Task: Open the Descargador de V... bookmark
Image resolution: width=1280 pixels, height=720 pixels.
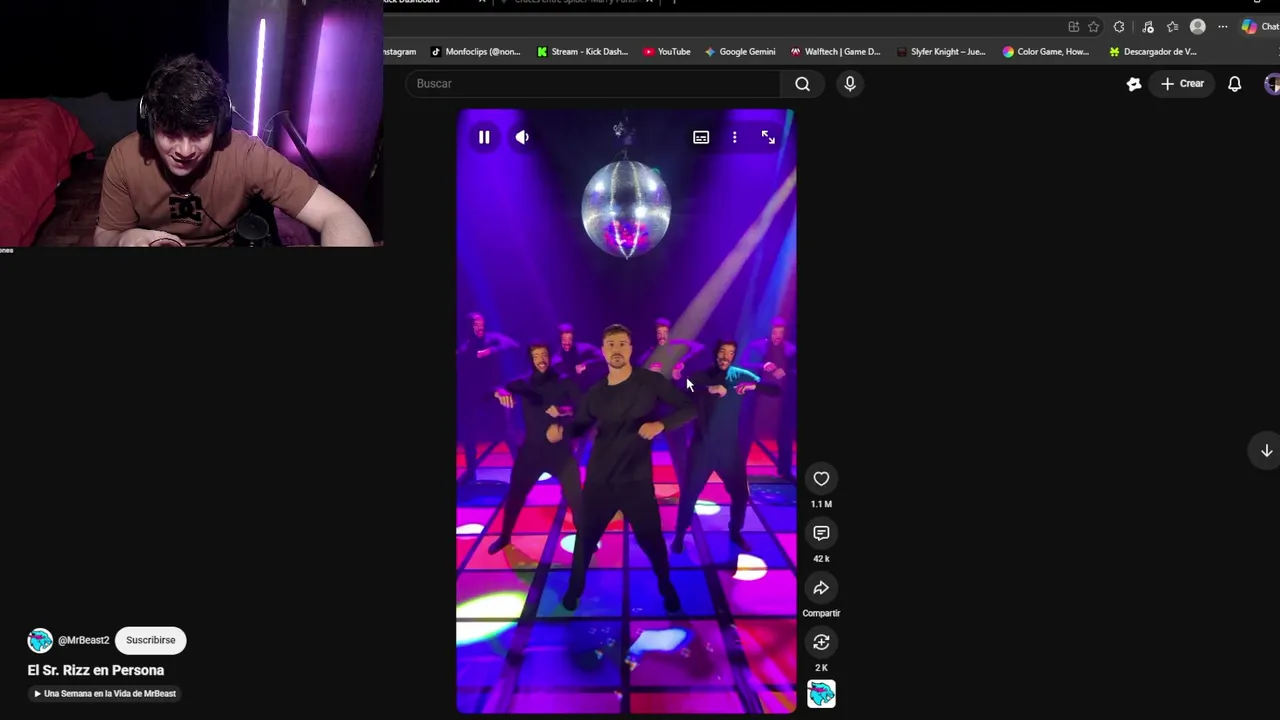Action: click(1152, 52)
